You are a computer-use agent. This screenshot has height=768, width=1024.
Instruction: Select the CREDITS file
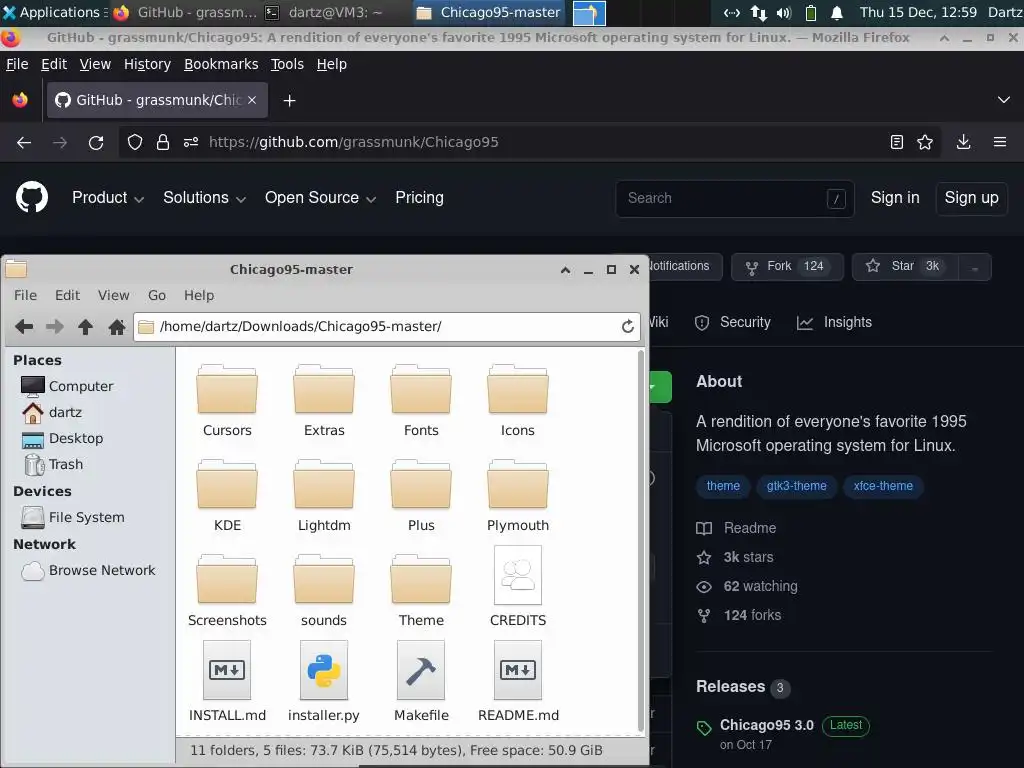(x=518, y=586)
